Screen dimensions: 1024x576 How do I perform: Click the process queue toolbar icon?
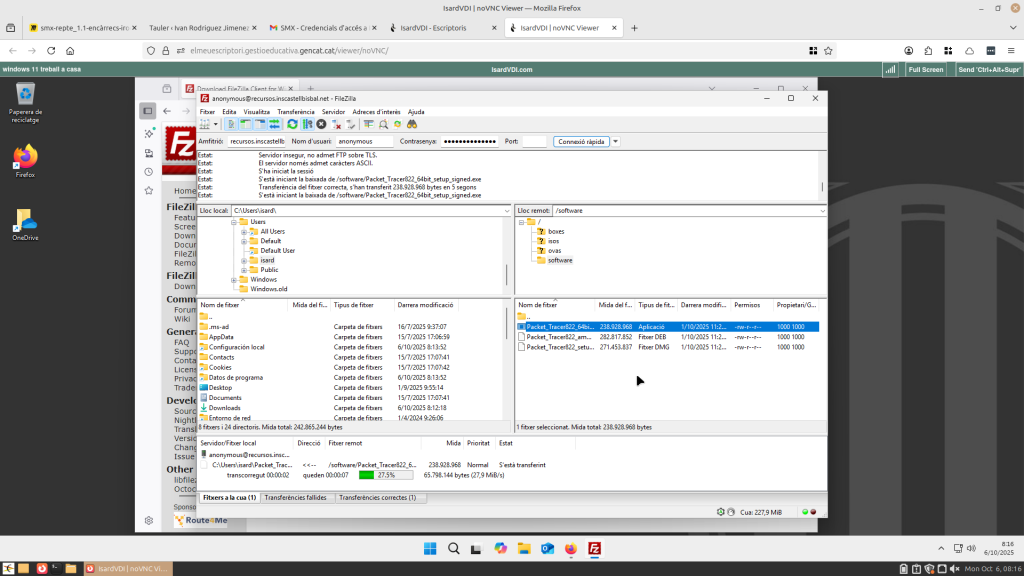(x=307, y=124)
